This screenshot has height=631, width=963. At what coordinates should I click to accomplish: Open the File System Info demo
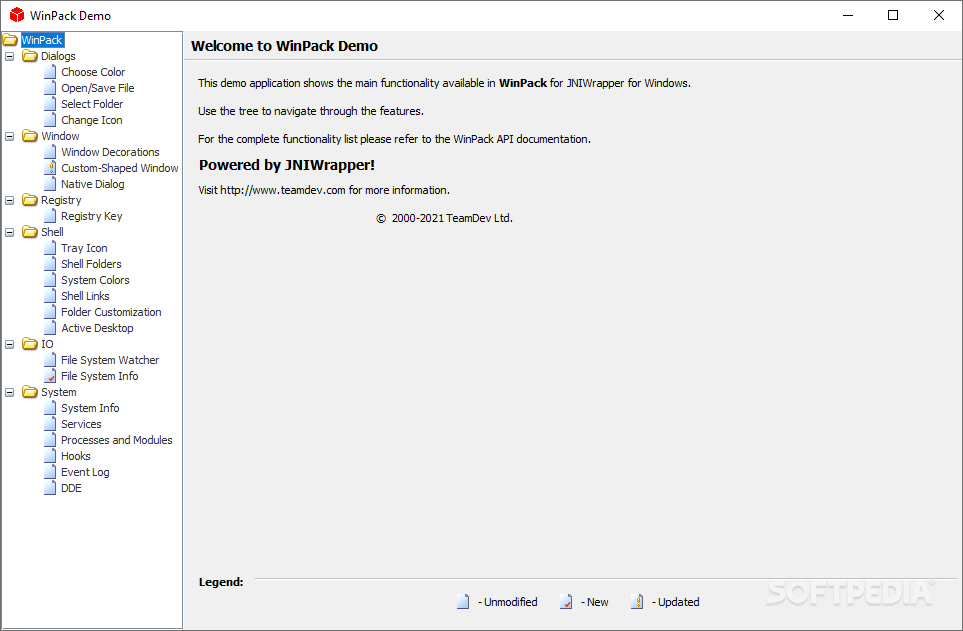click(99, 375)
